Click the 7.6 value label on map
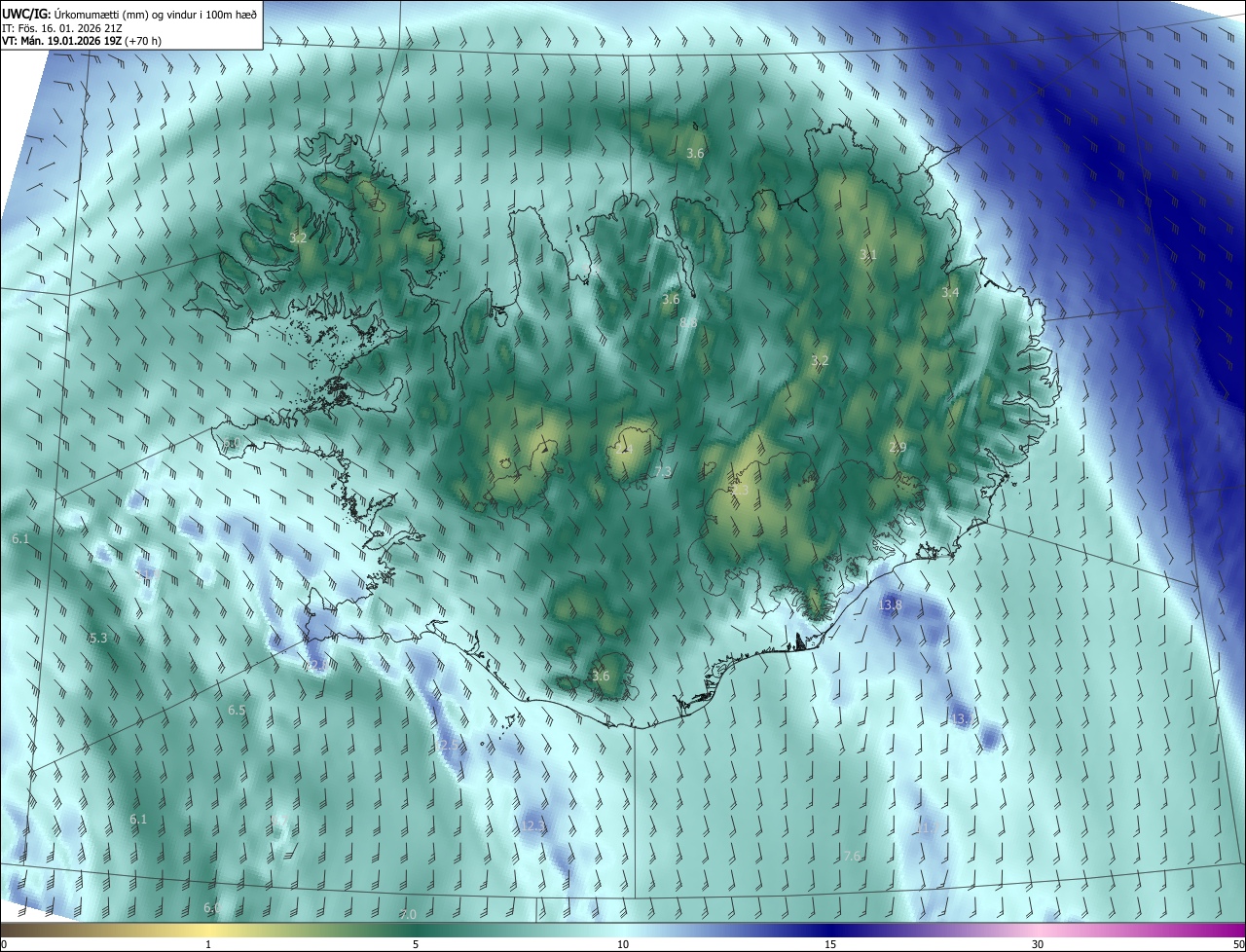This screenshot has height=952, width=1246. (852, 856)
